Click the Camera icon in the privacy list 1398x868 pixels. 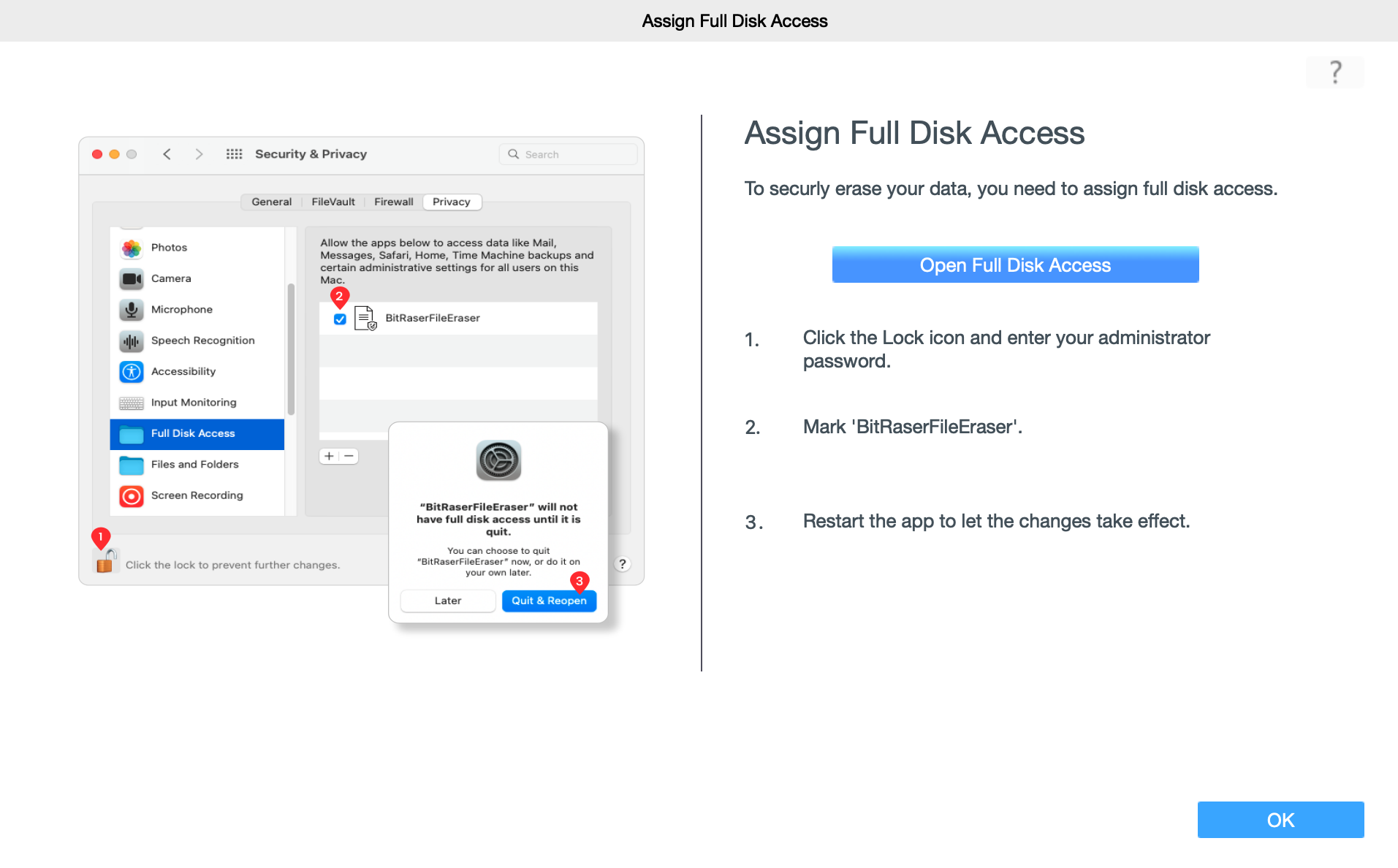(x=132, y=279)
